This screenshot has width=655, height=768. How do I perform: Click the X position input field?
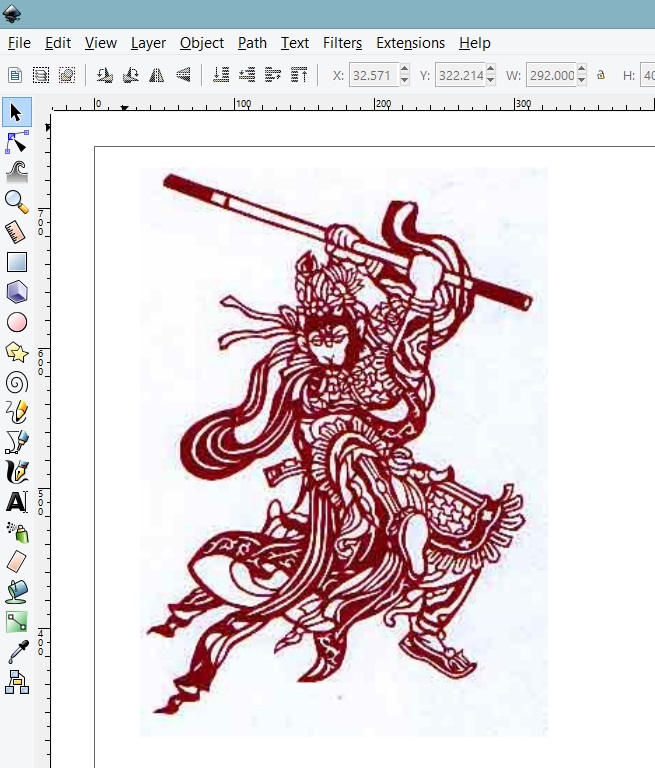pyautogui.click(x=375, y=75)
